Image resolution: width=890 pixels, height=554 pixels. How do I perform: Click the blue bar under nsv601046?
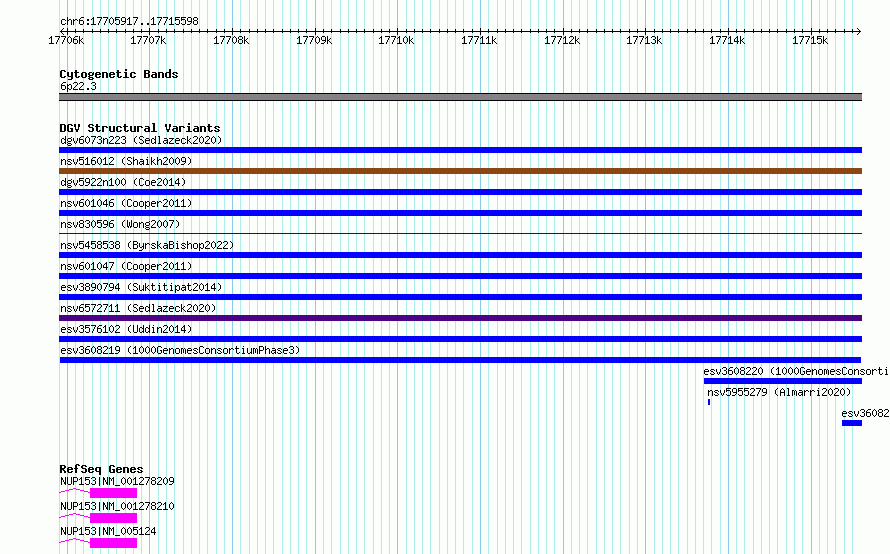click(x=460, y=213)
